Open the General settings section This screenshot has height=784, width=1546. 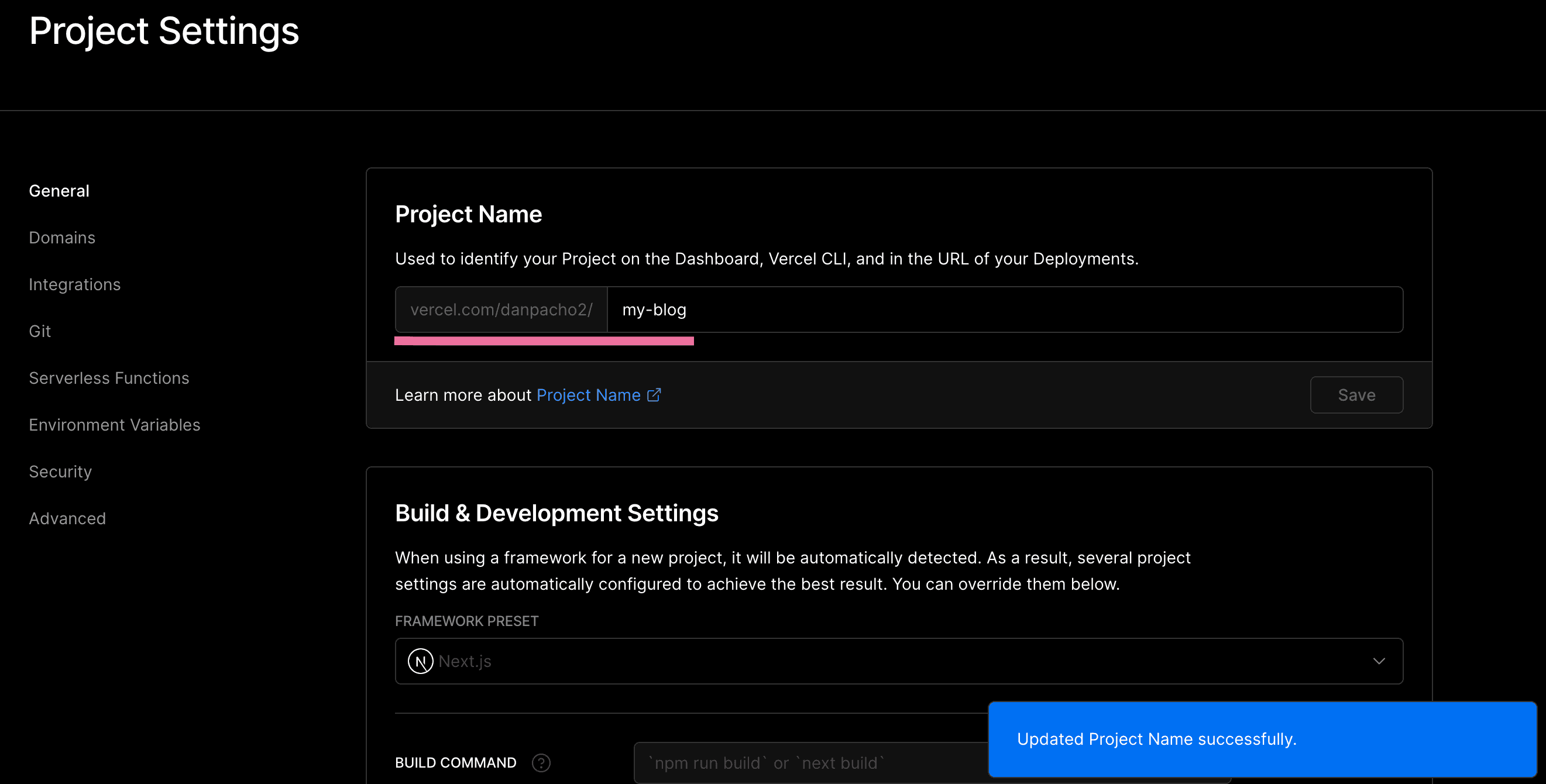click(x=59, y=191)
